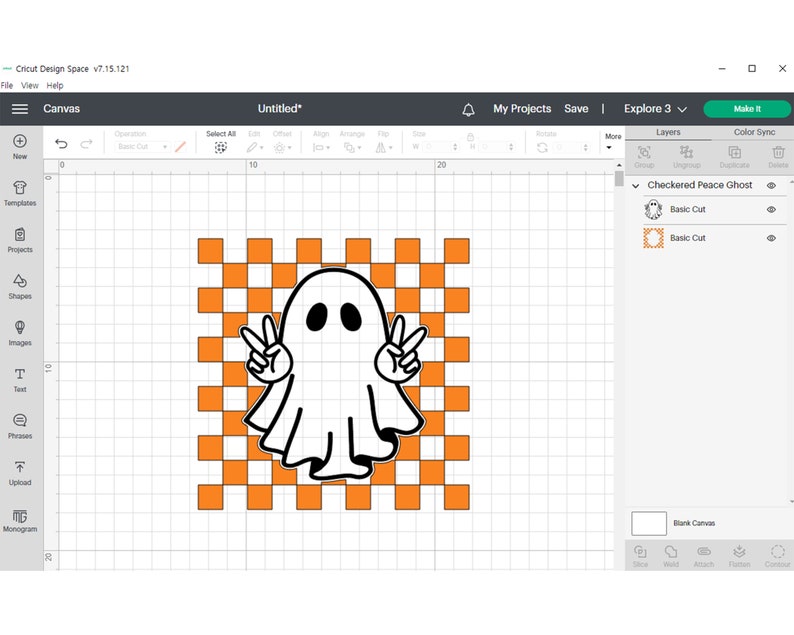Click the Canvas label in header
This screenshot has width=794, height=635.
point(61,109)
